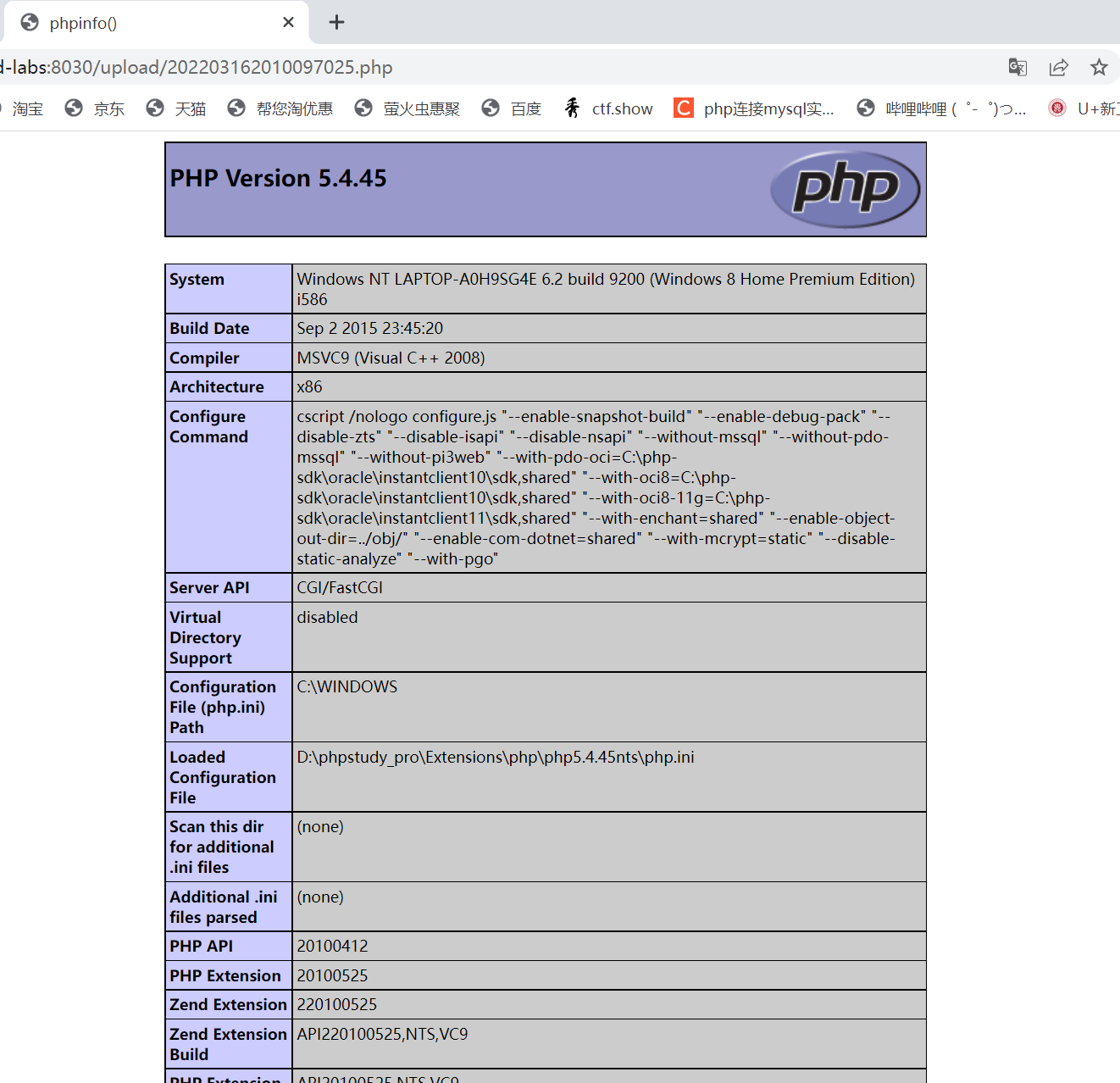This screenshot has height=1083, width=1120.
Task: Click the Additional .ini files parsed label
Action: click(224, 907)
